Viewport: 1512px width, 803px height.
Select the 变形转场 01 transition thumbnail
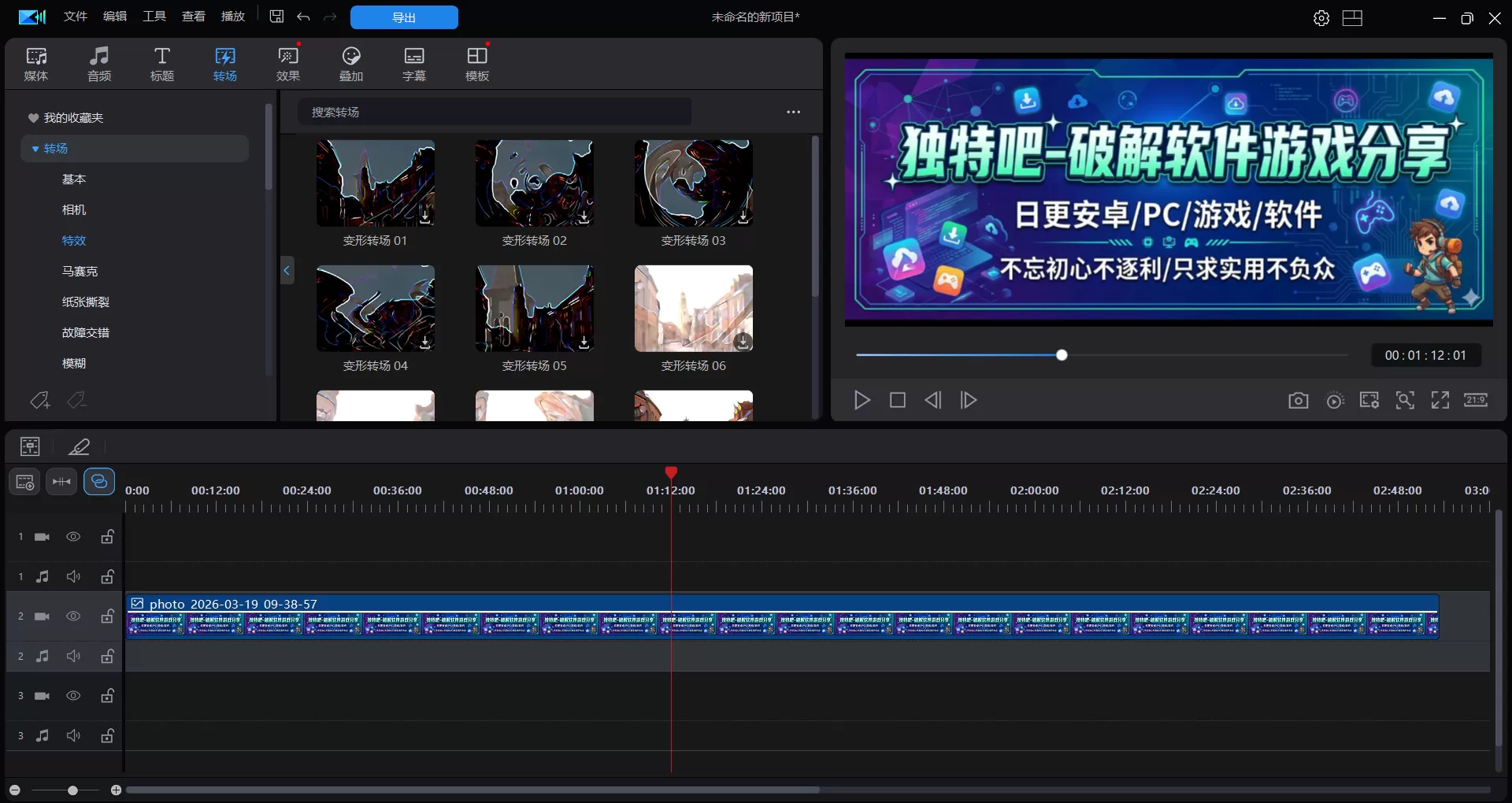click(375, 183)
